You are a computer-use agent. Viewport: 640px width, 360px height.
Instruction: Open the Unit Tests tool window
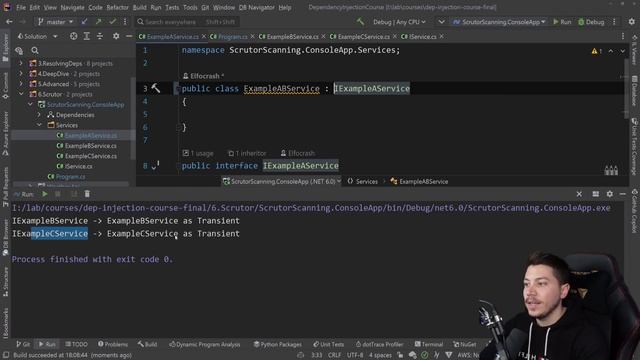point(329,344)
